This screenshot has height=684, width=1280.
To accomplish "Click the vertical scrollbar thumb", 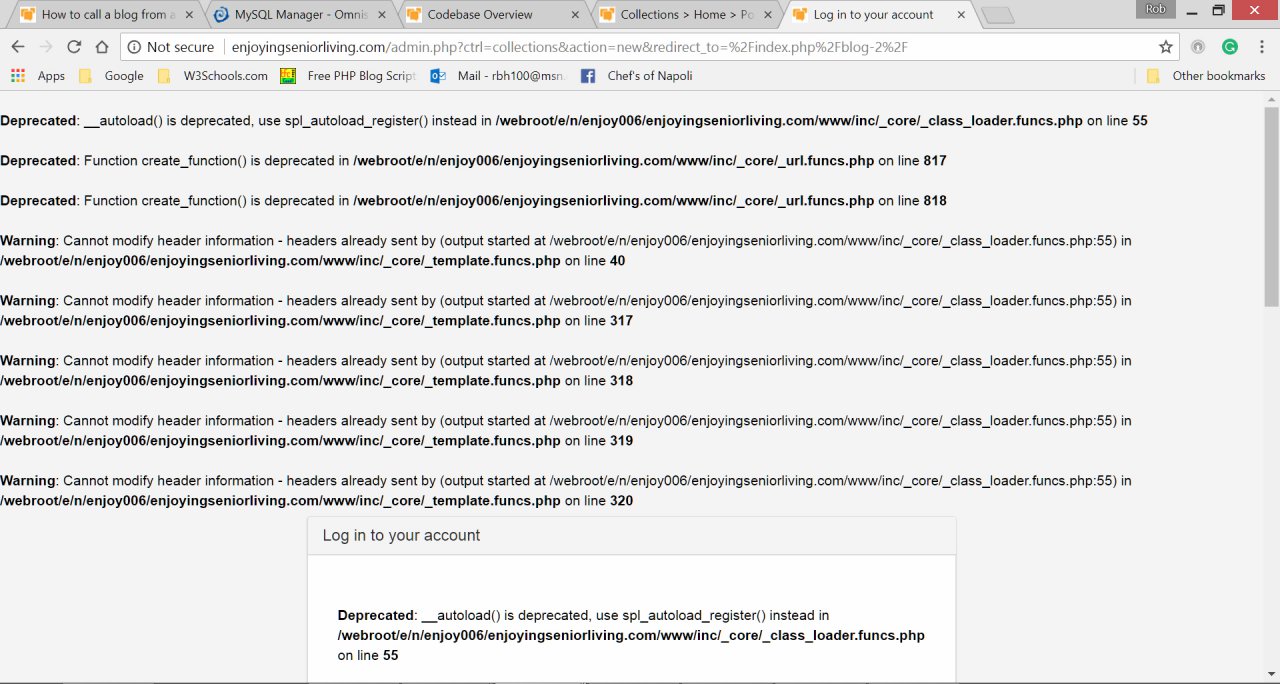I will 1272,205.
